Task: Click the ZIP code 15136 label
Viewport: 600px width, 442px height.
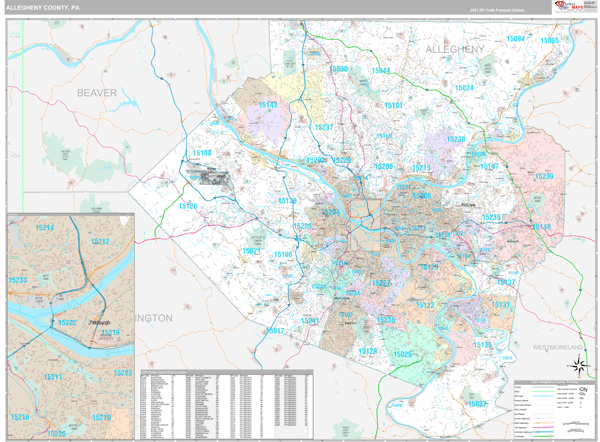Action: coord(287,201)
